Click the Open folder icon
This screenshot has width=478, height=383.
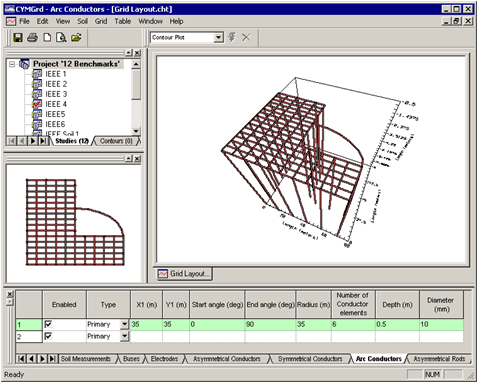[76, 37]
